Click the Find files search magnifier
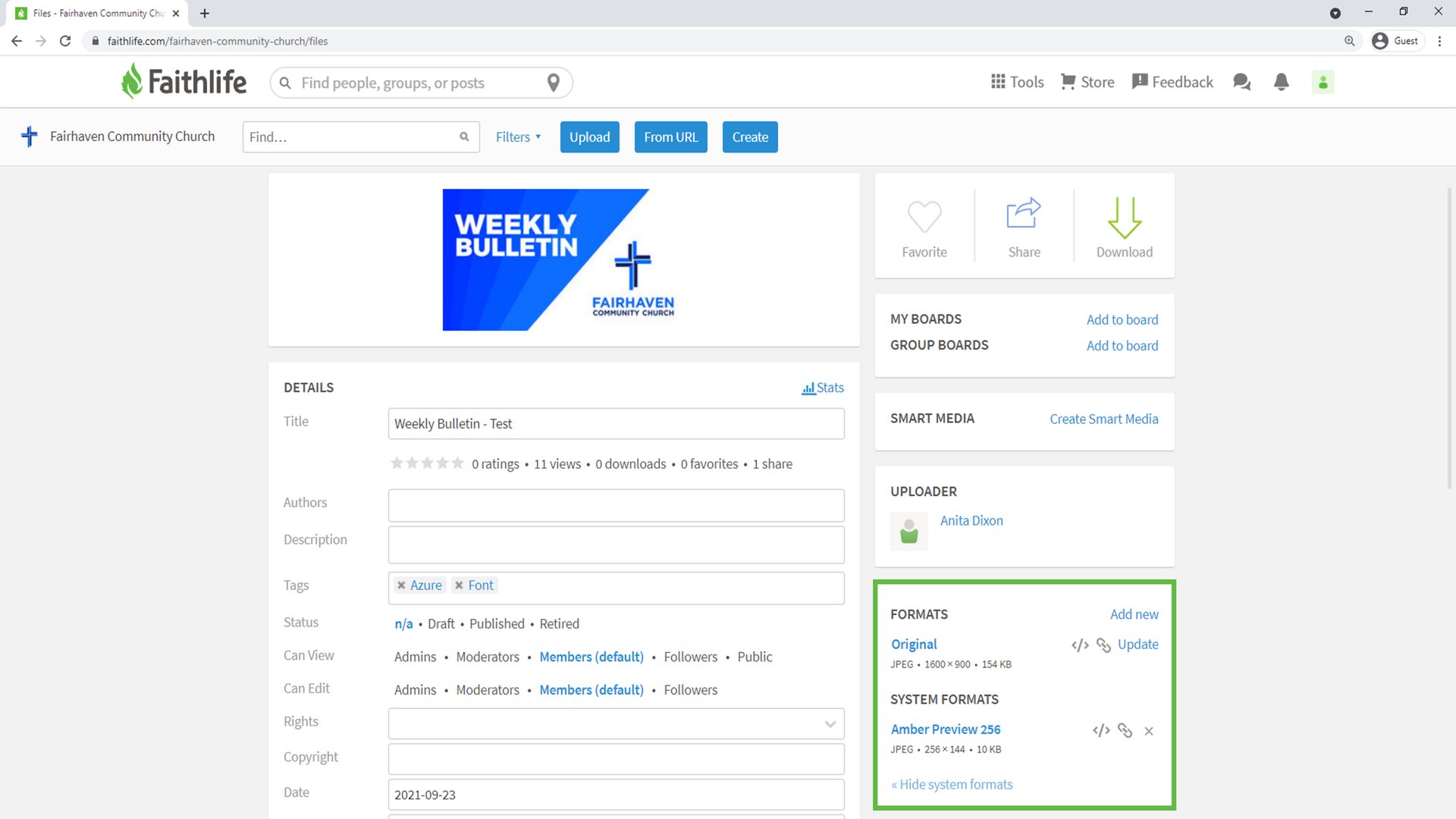Image resolution: width=1456 pixels, height=819 pixels. click(x=464, y=137)
